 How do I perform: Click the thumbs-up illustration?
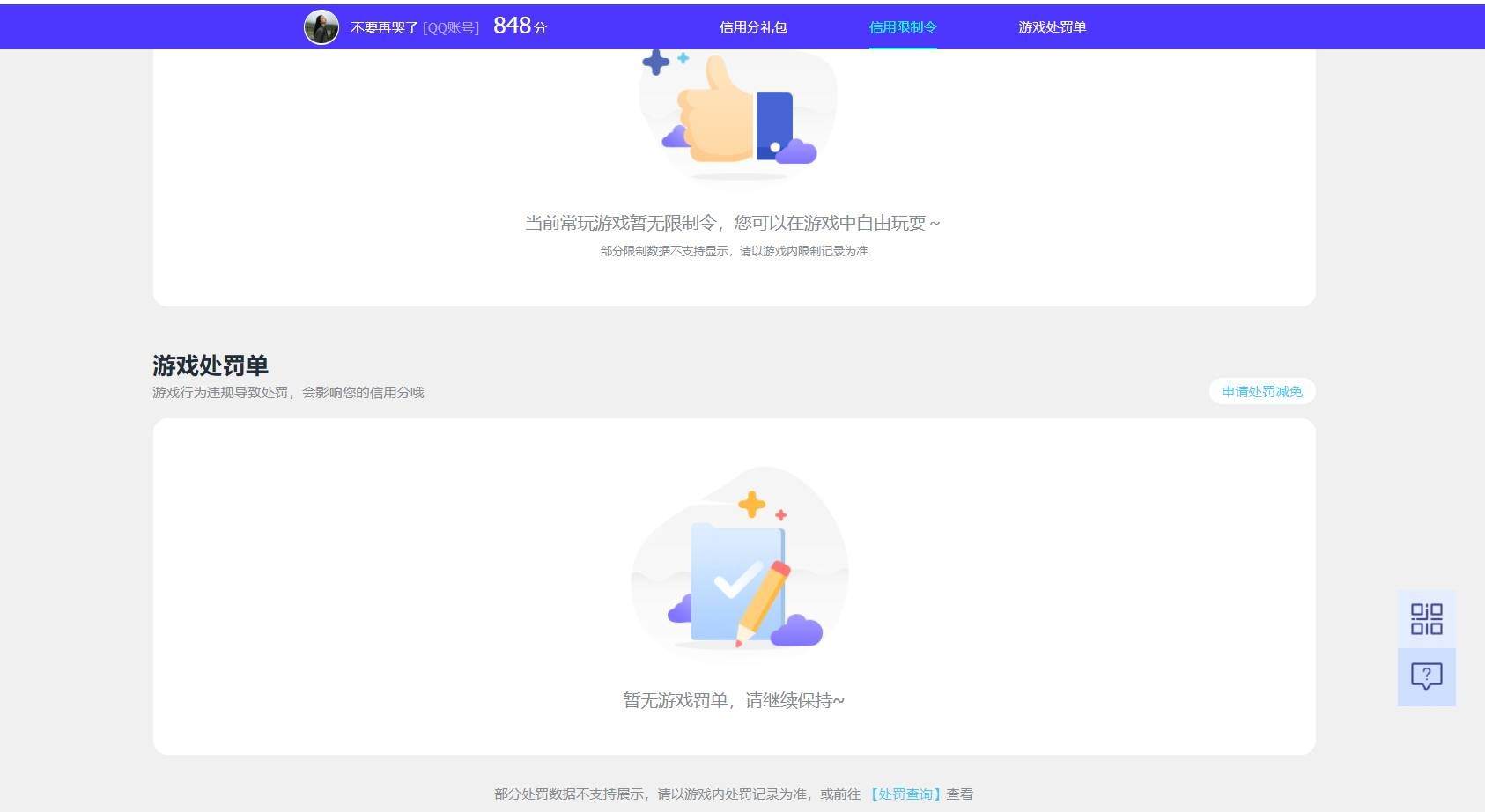(738, 114)
